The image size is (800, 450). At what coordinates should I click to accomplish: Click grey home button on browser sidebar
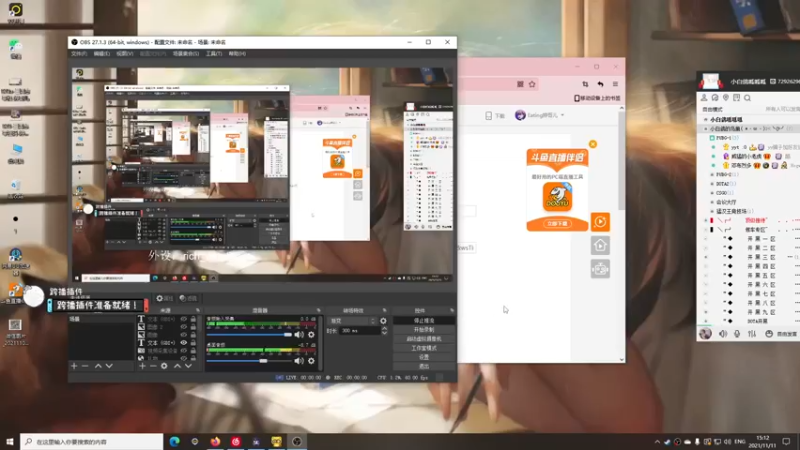tap(601, 245)
